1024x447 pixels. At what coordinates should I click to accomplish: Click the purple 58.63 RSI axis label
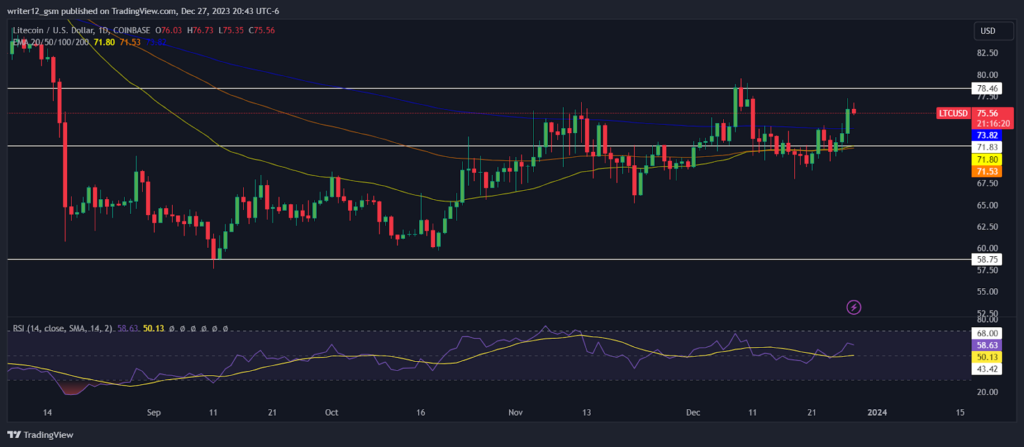coord(985,344)
